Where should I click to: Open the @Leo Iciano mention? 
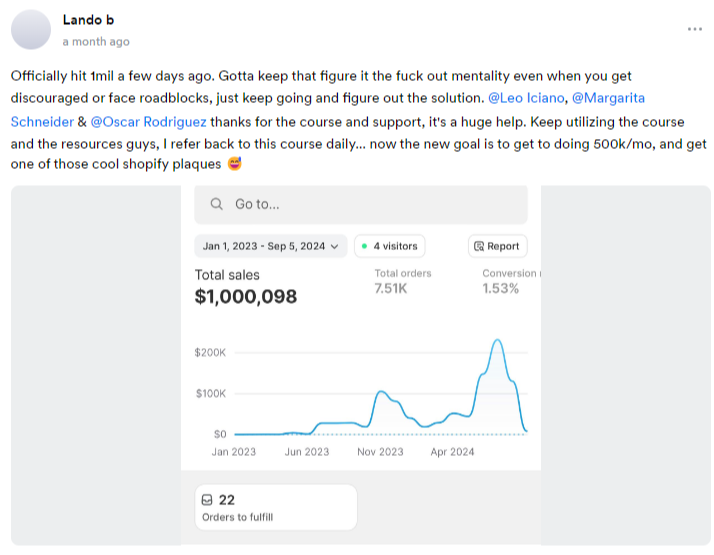pos(523,99)
